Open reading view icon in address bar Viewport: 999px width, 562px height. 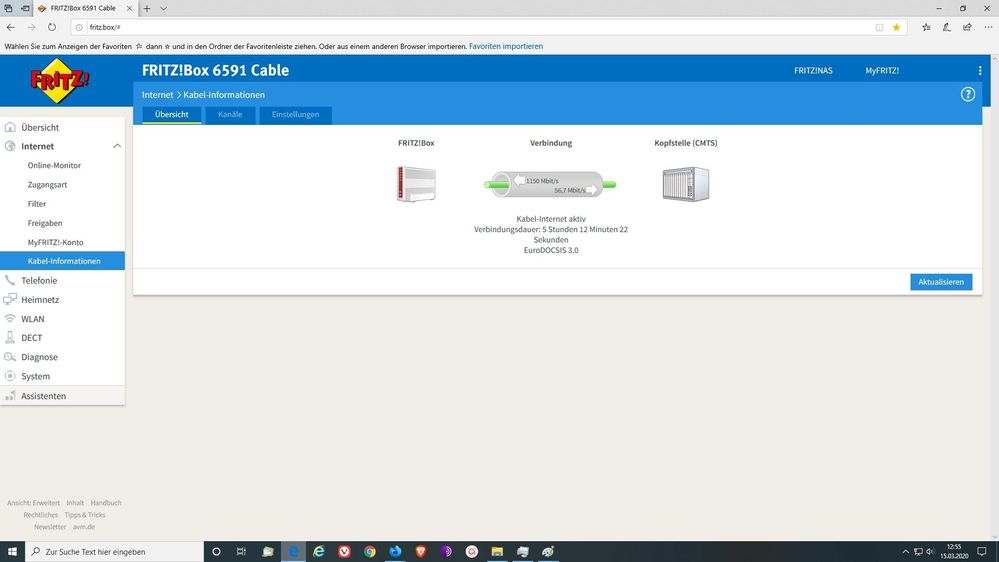(879, 27)
